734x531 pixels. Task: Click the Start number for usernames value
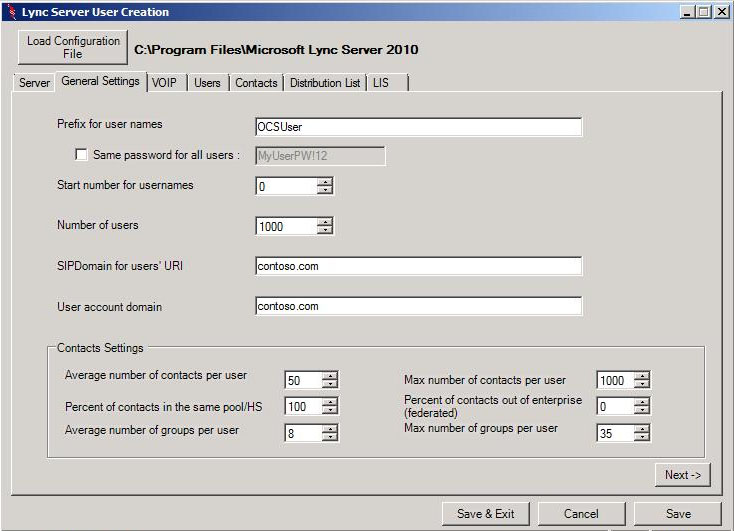coord(286,186)
